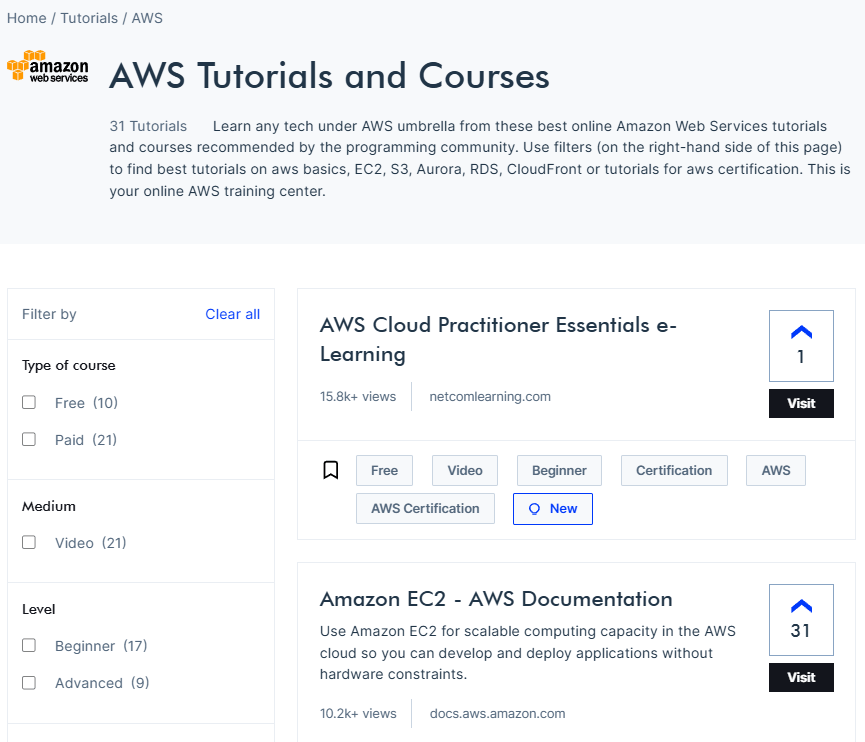Screen dimensions: 865x742
Task: Open Amazon EC2 - AWS Documentation title
Action: [x=496, y=599]
